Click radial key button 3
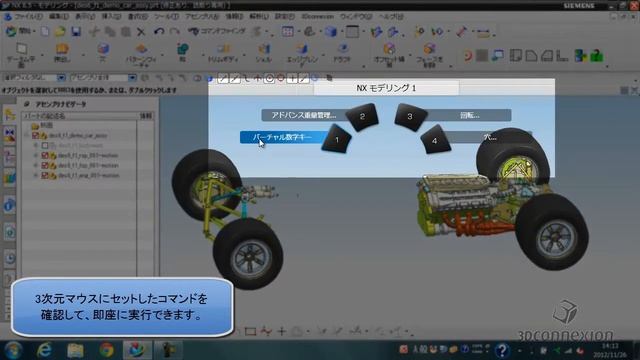The image size is (640, 360). (410, 117)
